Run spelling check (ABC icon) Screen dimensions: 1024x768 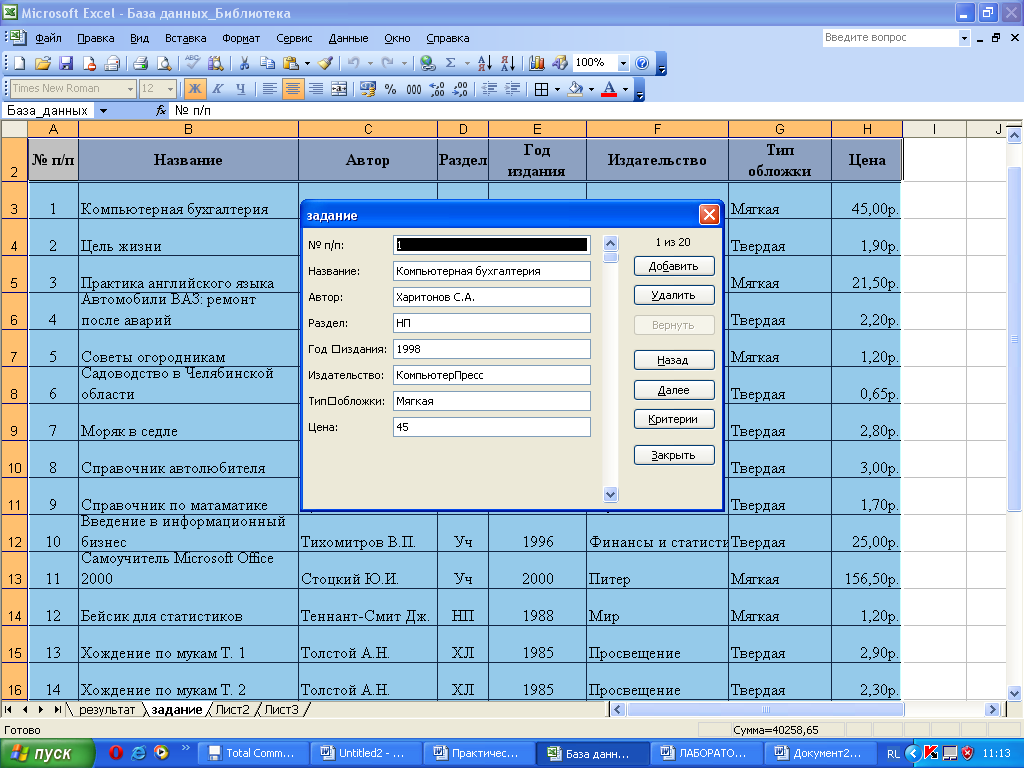(192, 63)
